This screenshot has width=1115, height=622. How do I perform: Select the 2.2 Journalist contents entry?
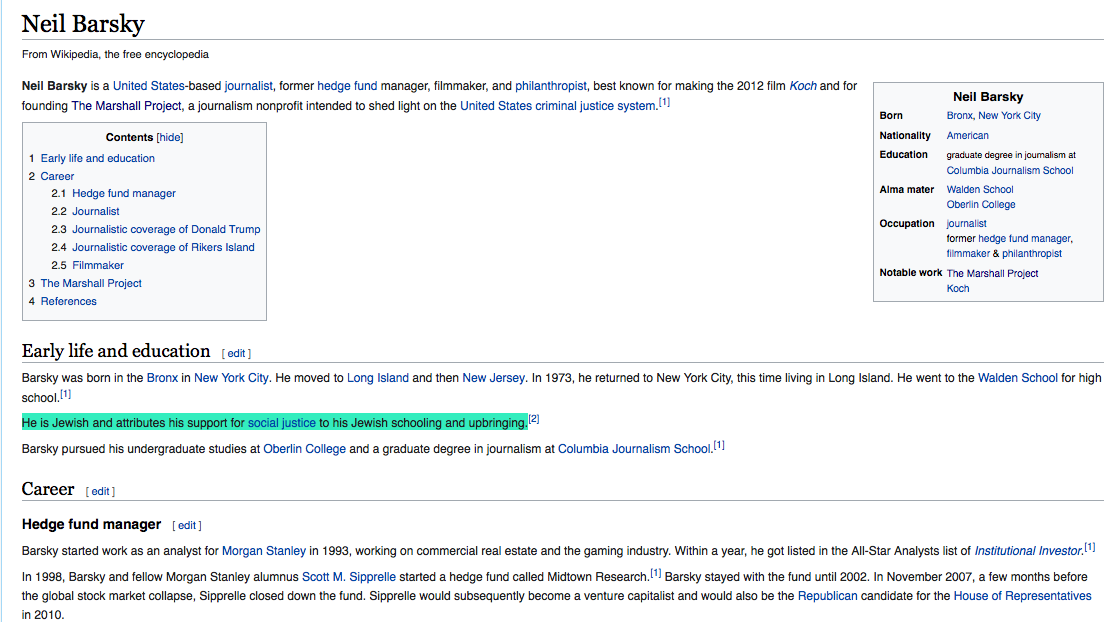click(95, 211)
